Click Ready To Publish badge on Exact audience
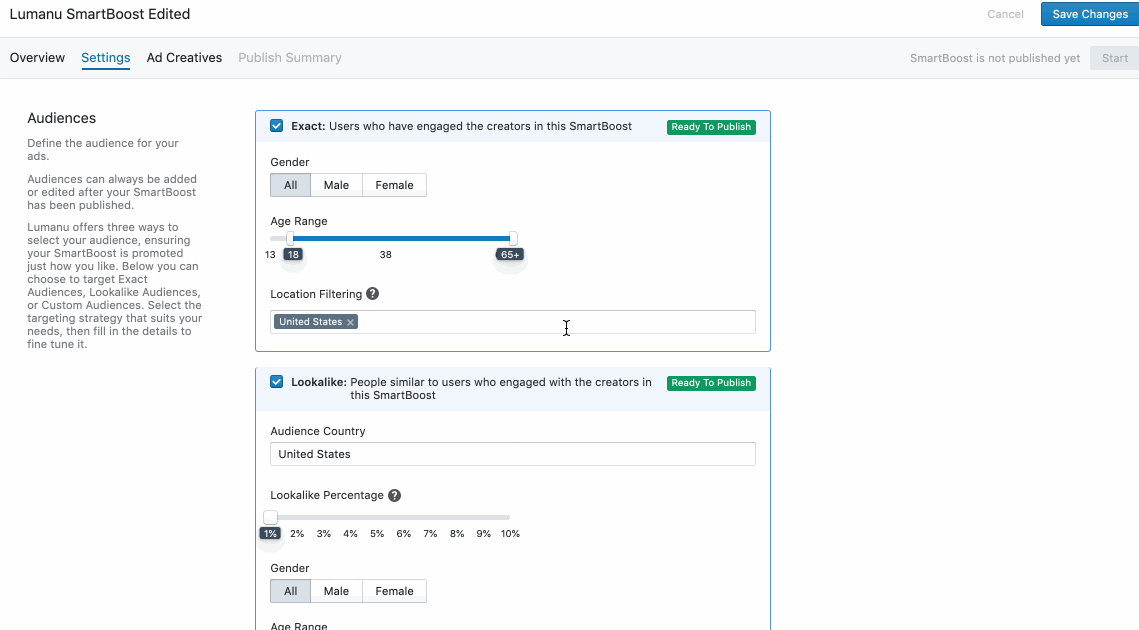This screenshot has width=1139, height=630. coord(711,126)
